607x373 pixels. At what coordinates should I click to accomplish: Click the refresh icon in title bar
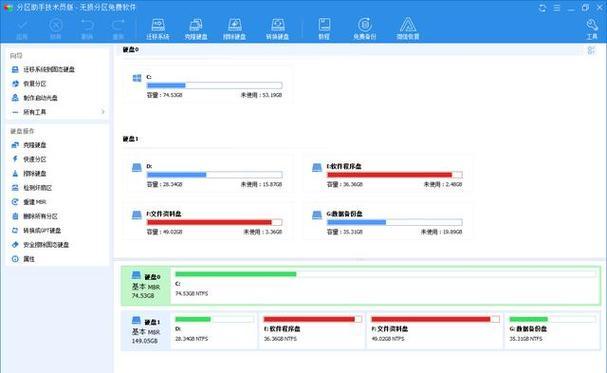(542, 8)
